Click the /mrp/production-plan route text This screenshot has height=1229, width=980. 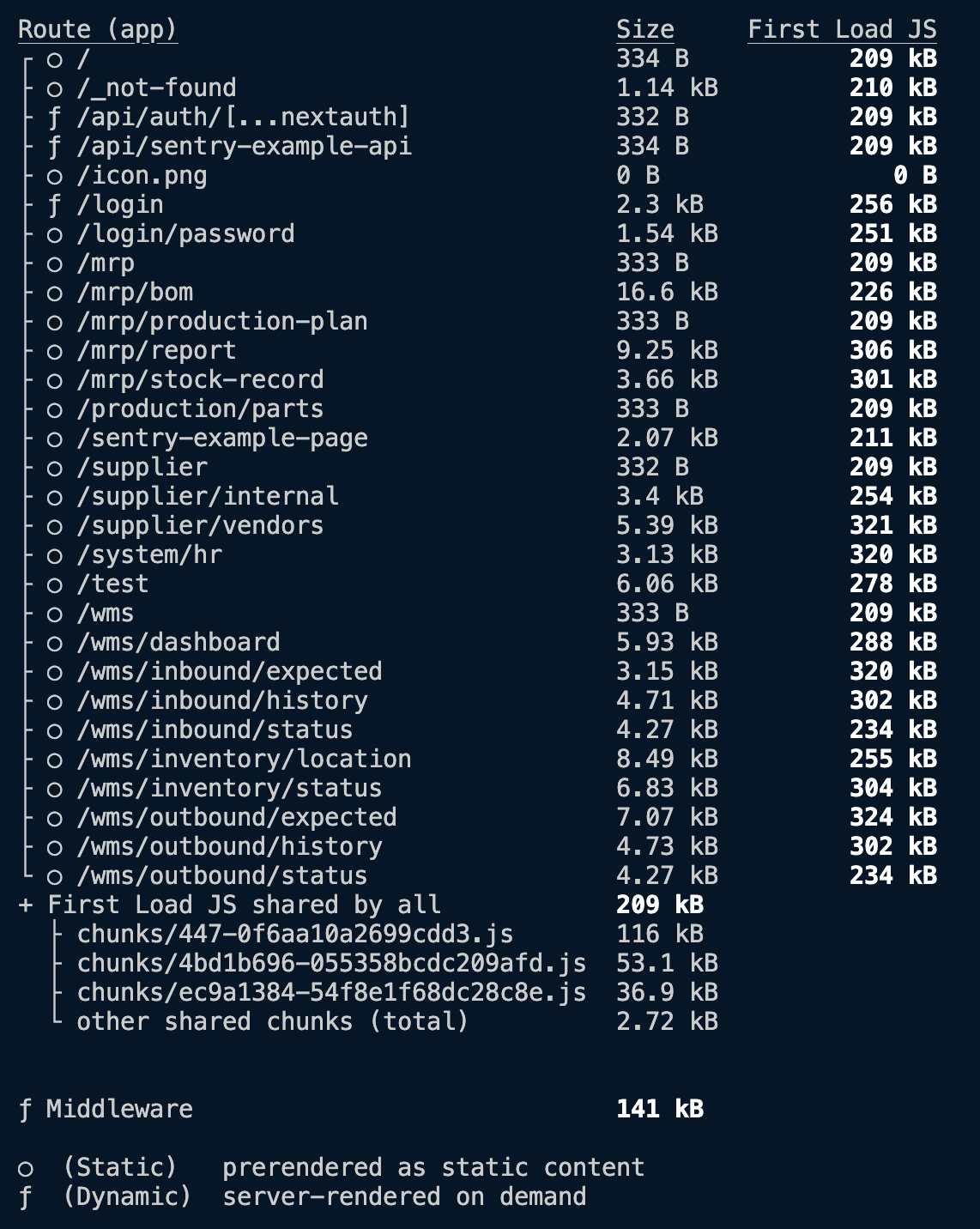222,322
